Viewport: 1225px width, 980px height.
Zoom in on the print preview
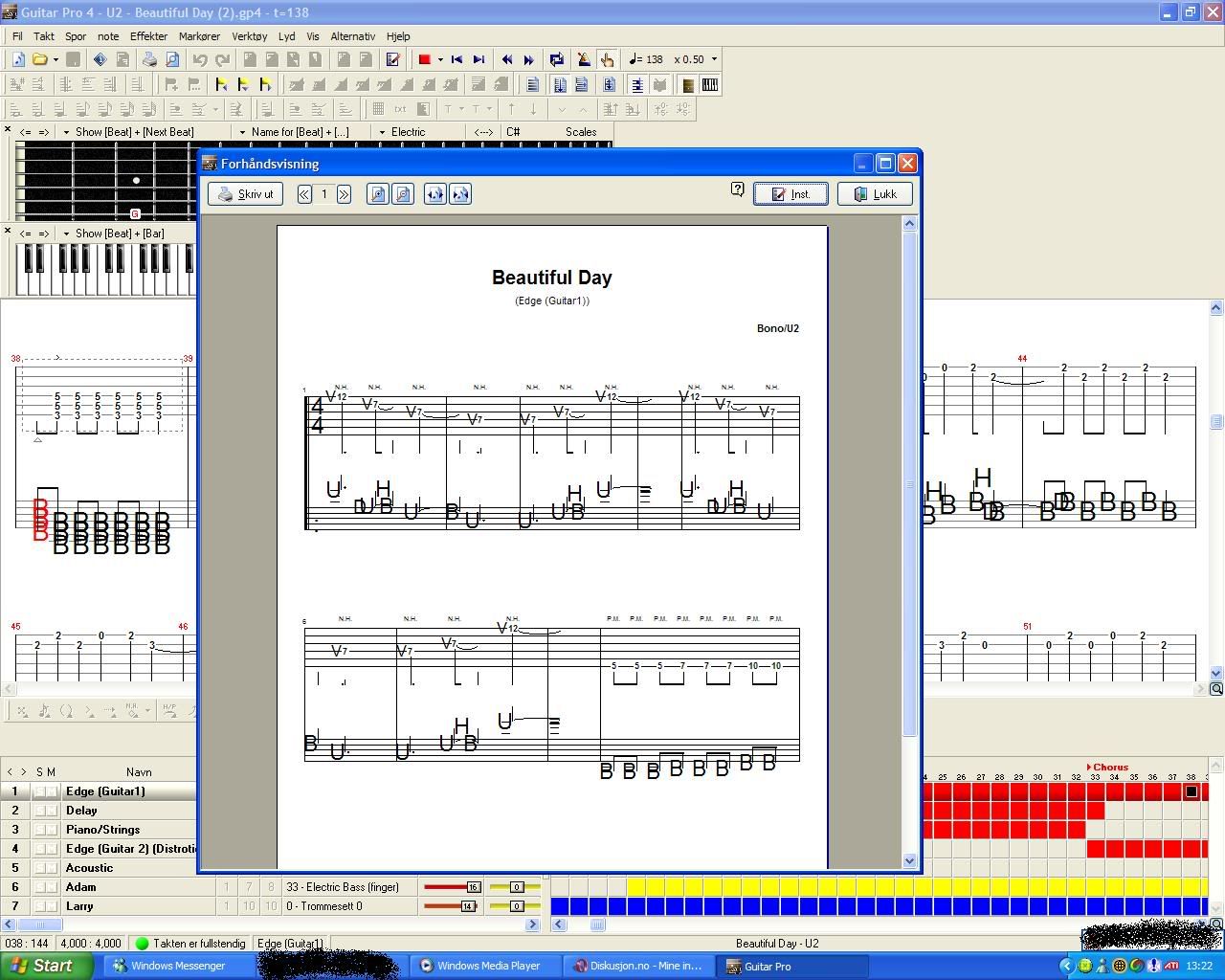coord(378,194)
